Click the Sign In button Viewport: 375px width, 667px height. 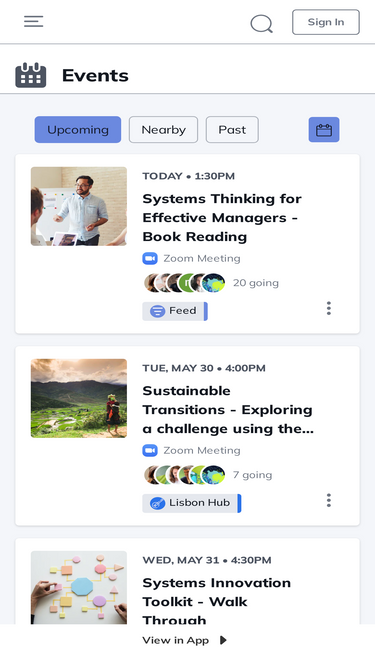pos(326,22)
